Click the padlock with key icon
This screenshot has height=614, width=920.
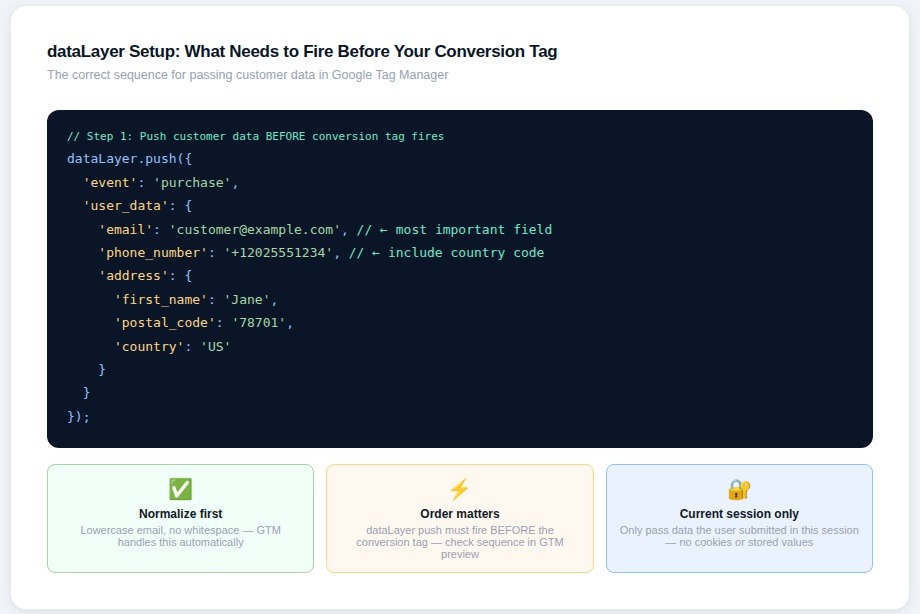(x=739, y=489)
